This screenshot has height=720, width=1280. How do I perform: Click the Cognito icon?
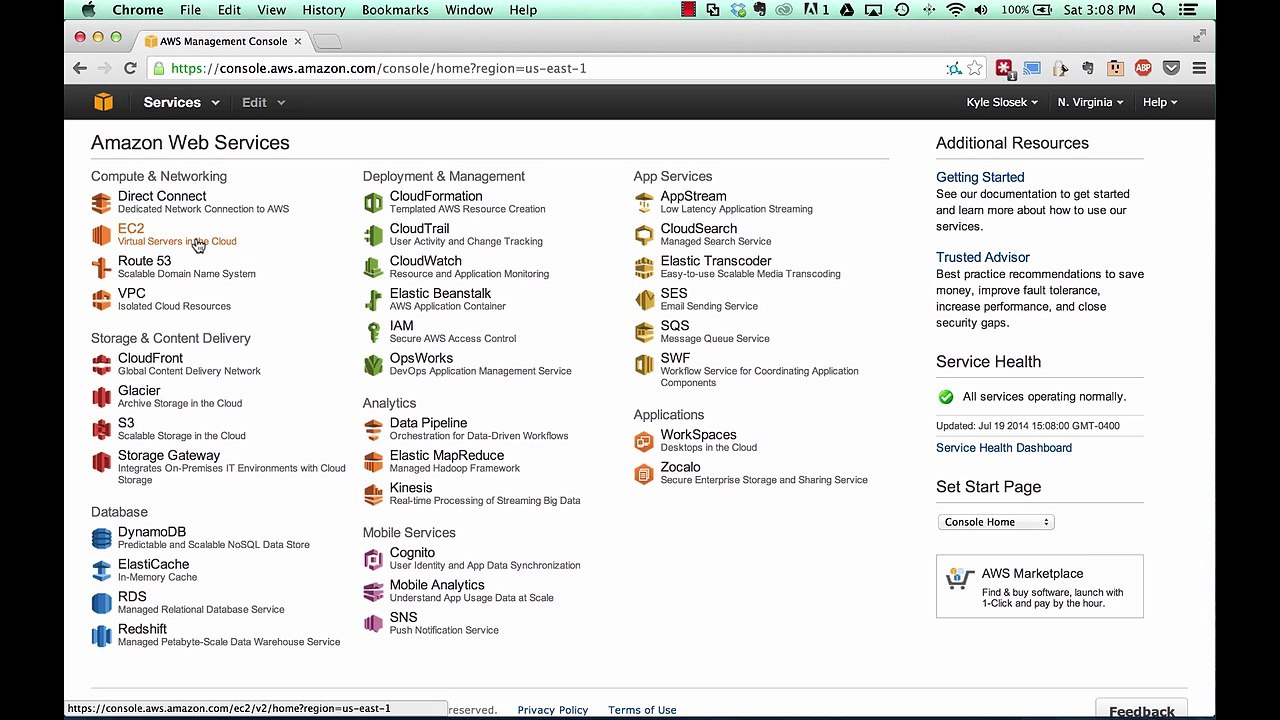pyautogui.click(x=373, y=559)
